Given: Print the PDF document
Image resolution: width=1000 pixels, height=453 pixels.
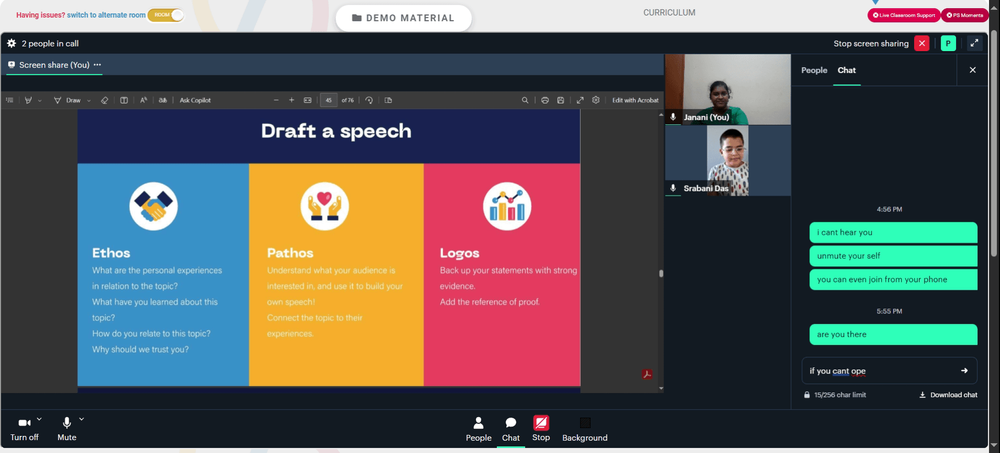Looking at the screenshot, I should [545, 100].
